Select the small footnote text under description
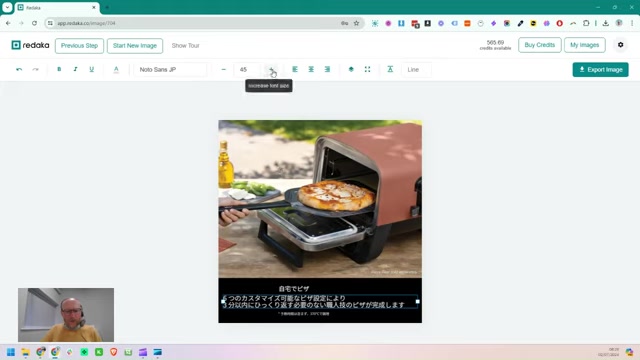Image resolution: width=640 pixels, height=360 pixels. (x=304, y=314)
